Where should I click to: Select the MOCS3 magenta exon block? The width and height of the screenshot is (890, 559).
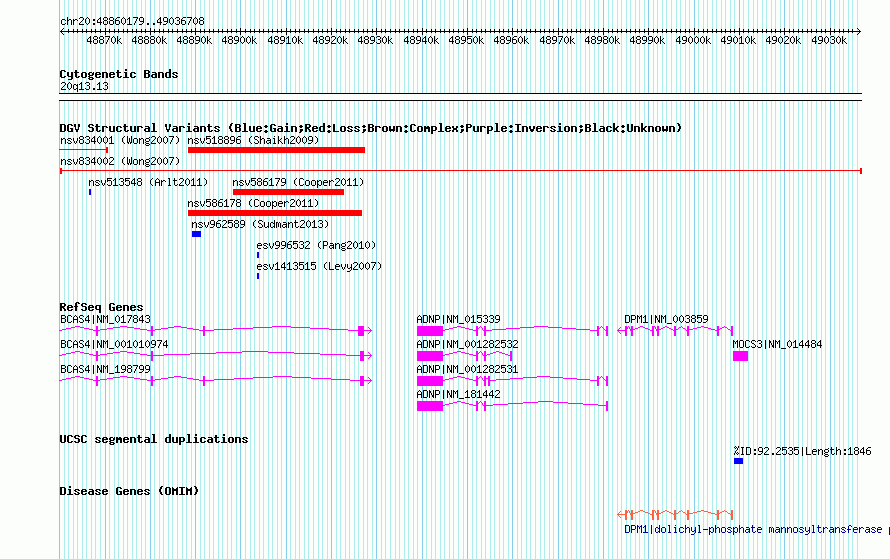pyautogui.click(x=740, y=356)
